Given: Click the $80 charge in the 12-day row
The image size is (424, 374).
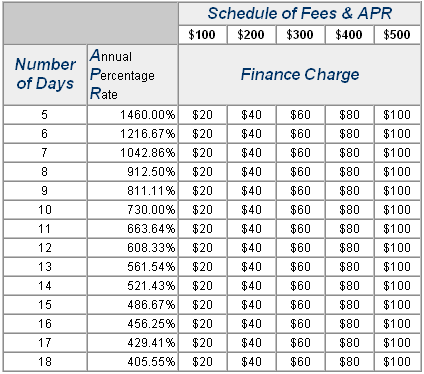Looking at the screenshot, I should 349,248.
